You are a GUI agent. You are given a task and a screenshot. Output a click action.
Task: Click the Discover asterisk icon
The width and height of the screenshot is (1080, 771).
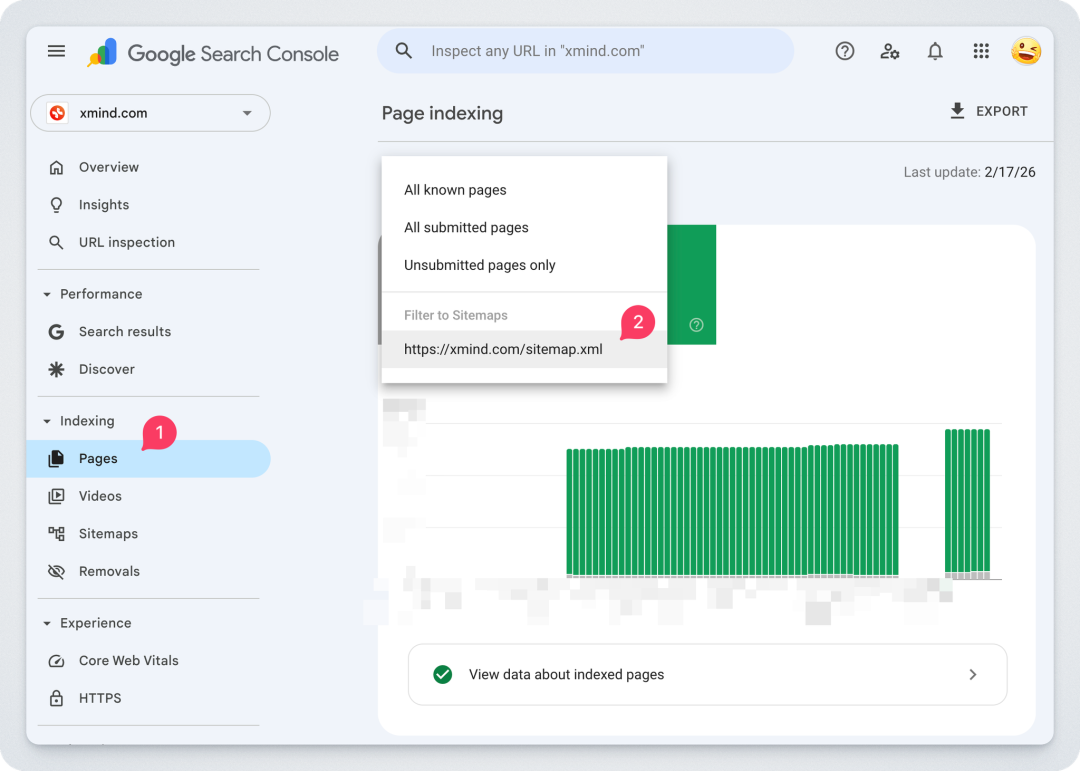click(x=56, y=369)
